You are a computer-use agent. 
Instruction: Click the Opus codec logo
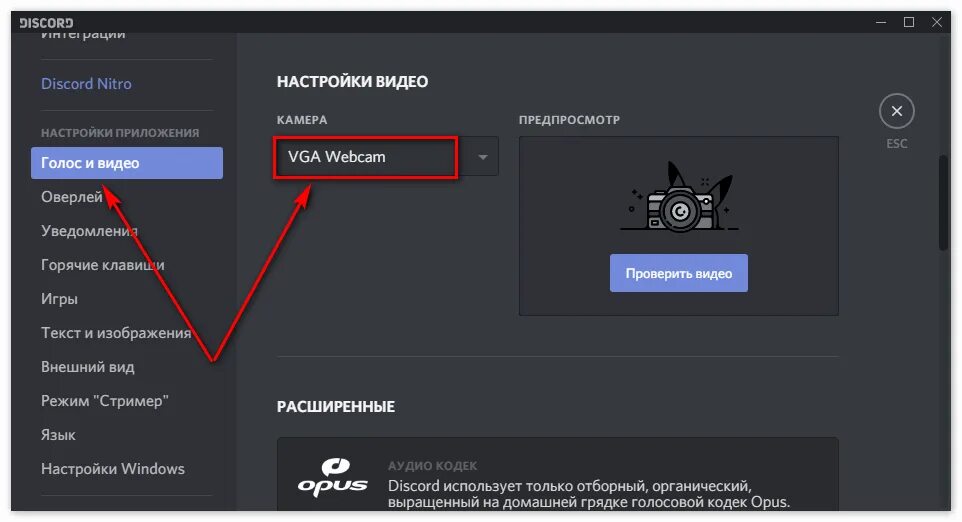click(333, 477)
